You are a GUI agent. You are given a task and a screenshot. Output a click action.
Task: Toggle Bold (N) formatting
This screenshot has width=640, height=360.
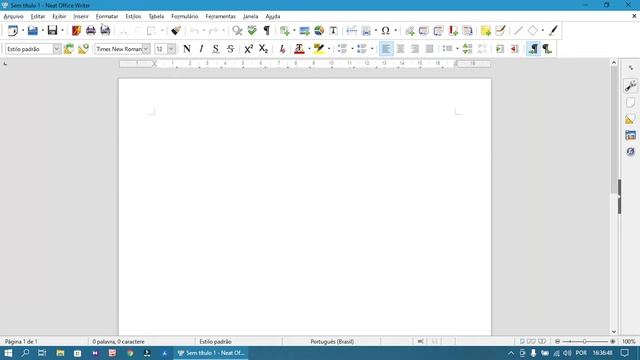[x=187, y=49]
